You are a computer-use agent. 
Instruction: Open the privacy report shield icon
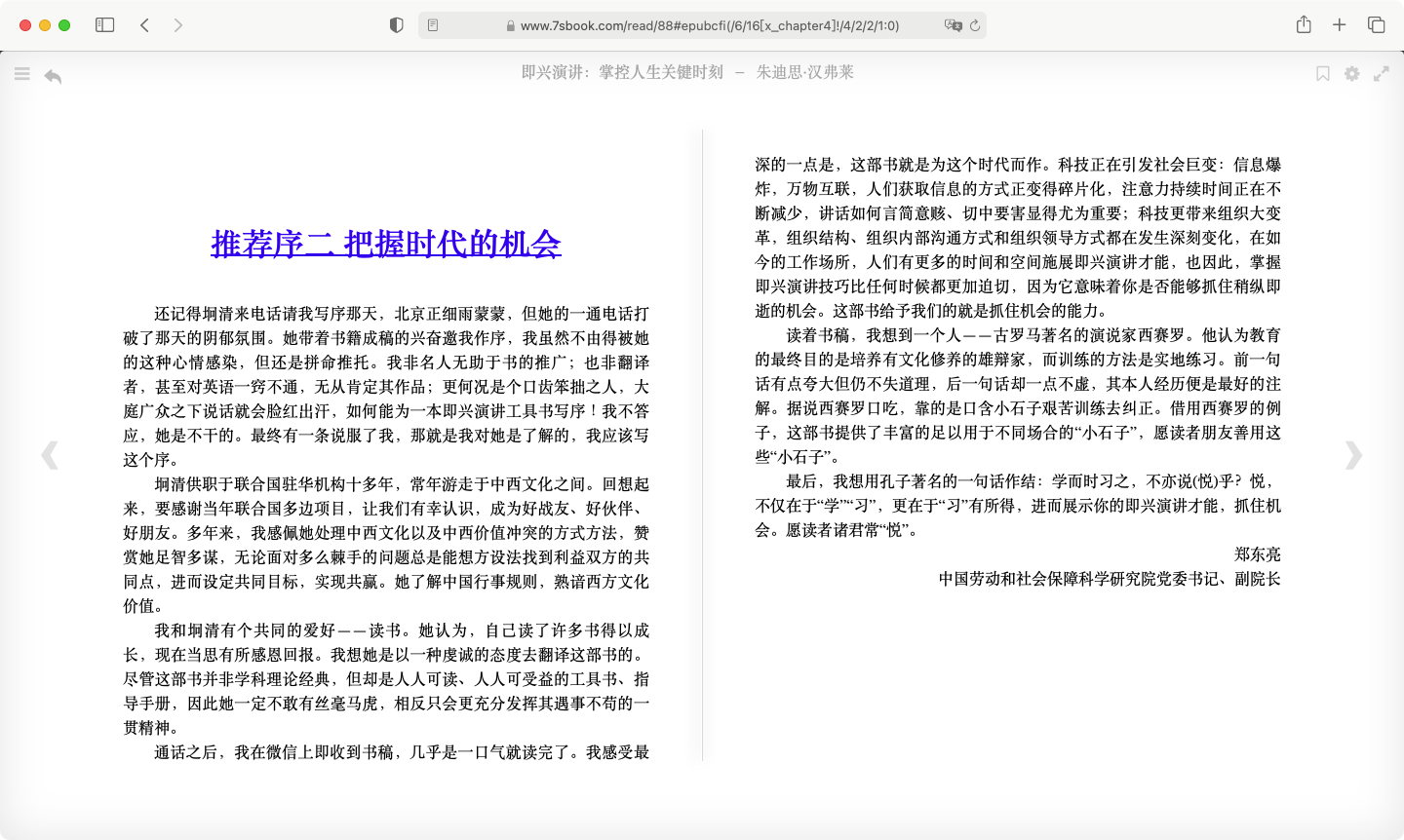click(396, 25)
